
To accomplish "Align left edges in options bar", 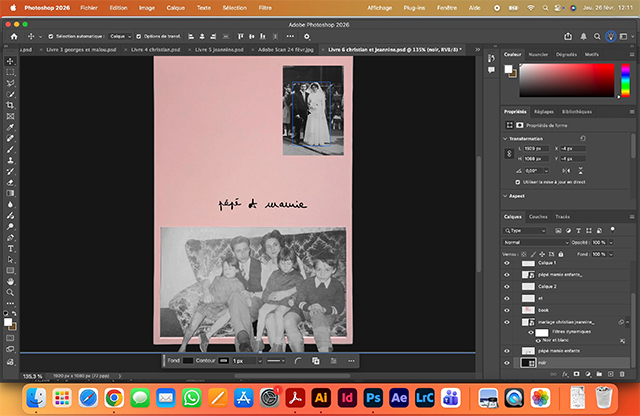I will 191,37.
